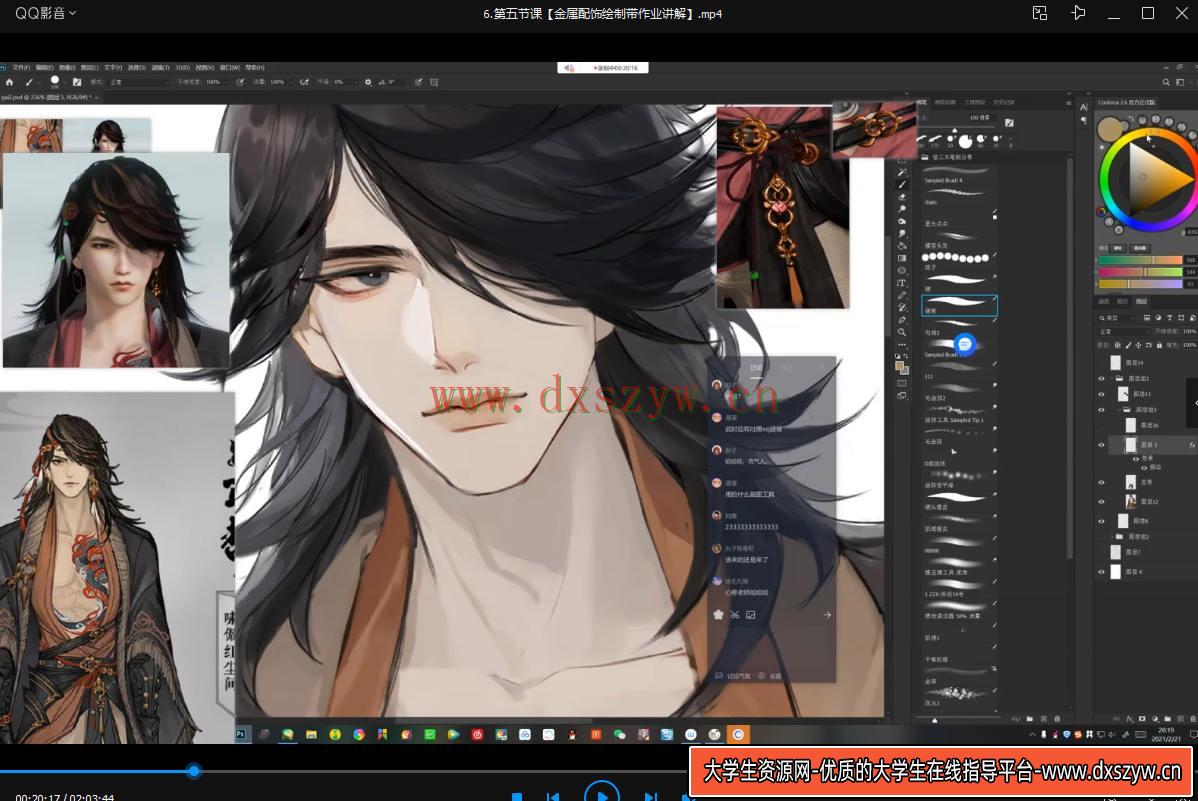Click Coolorus foreground color swatch
The width and height of the screenshot is (1198, 801).
click(x=1109, y=129)
